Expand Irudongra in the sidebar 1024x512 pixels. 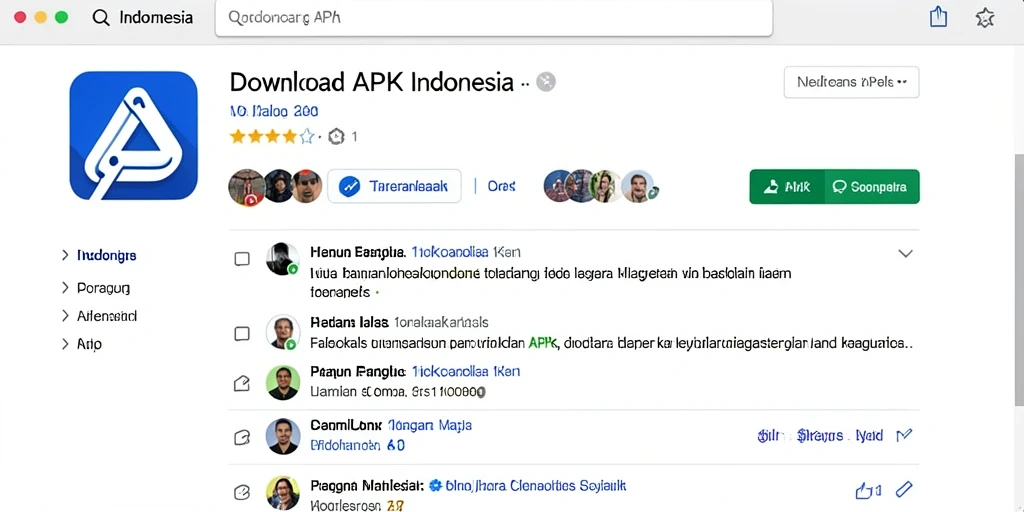[65, 255]
